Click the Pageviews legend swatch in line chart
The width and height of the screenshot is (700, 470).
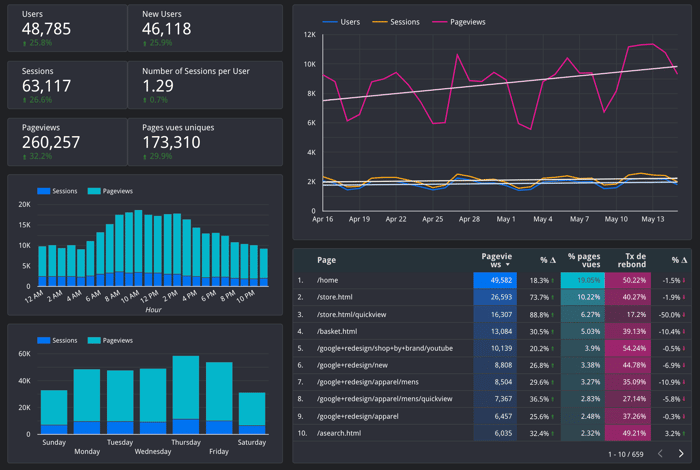point(440,22)
